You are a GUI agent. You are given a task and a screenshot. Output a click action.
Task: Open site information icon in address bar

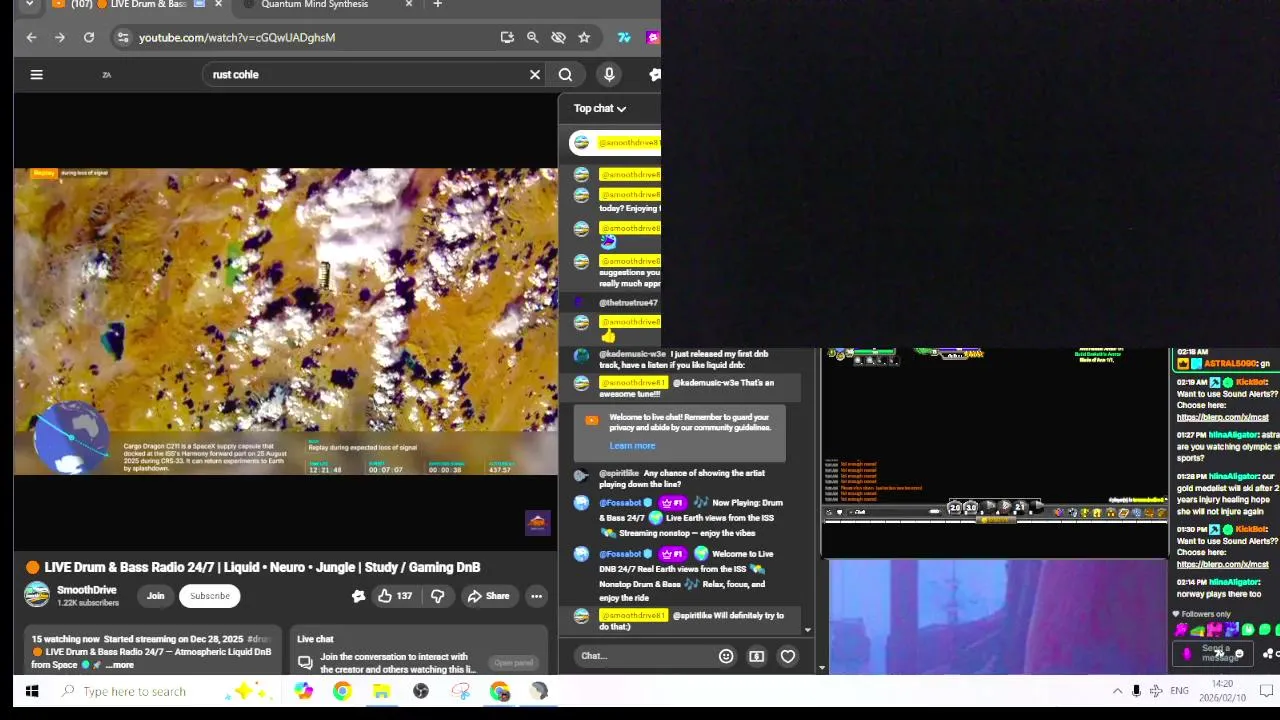pos(122,37)
